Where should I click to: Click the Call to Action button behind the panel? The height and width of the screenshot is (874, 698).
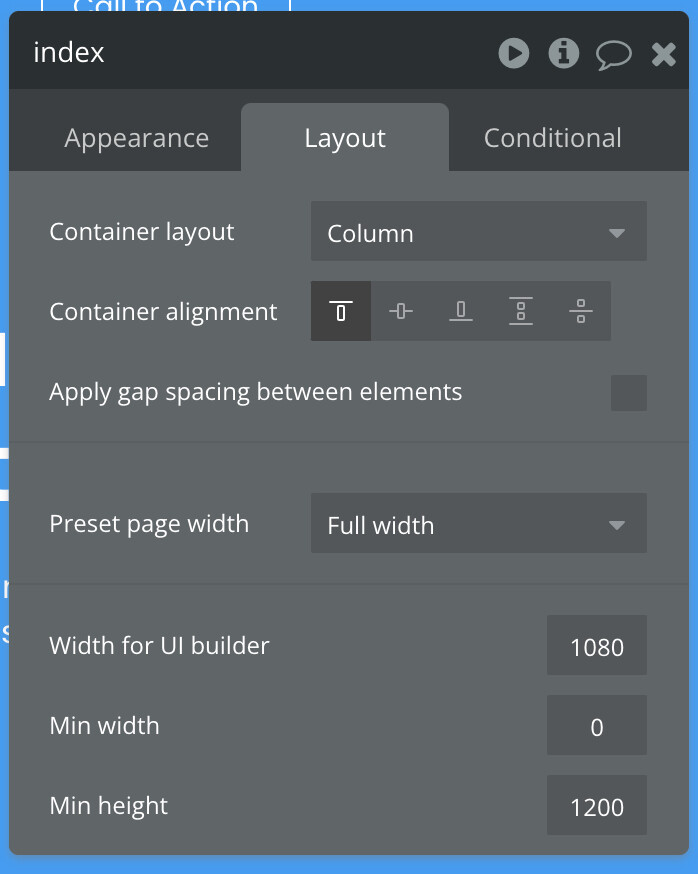166,7
